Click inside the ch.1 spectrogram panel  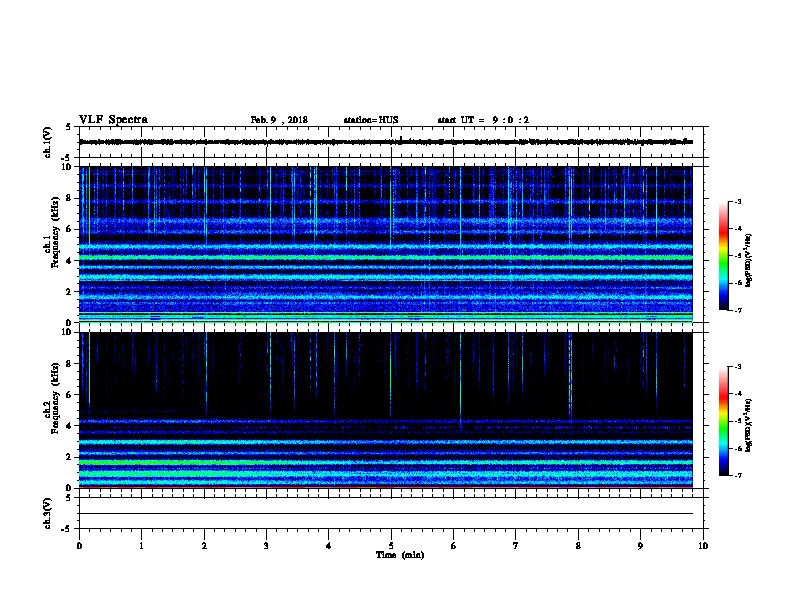pos(386,244)
